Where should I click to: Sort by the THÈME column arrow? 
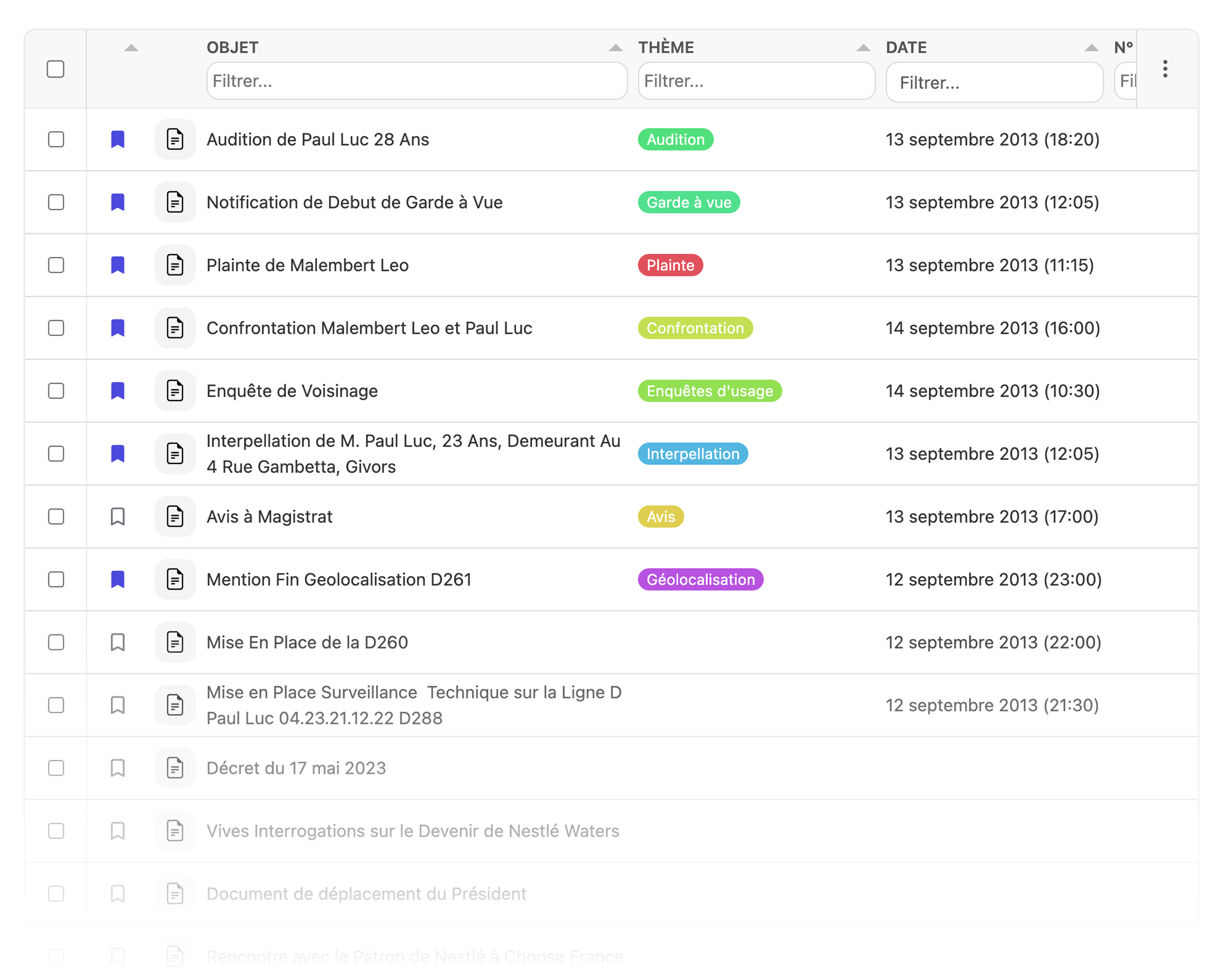tap(863, 48)
